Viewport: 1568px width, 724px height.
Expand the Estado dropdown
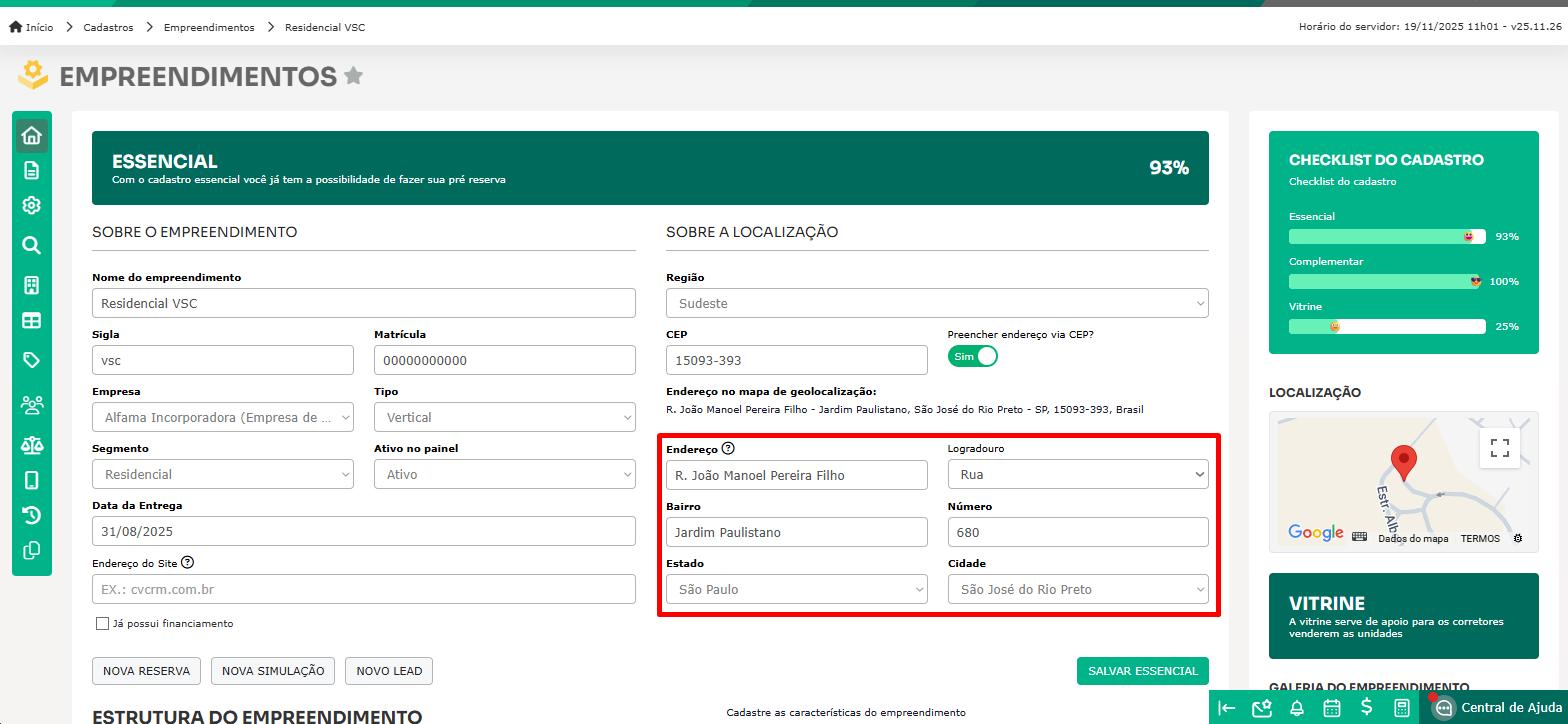tap(797, 589)
